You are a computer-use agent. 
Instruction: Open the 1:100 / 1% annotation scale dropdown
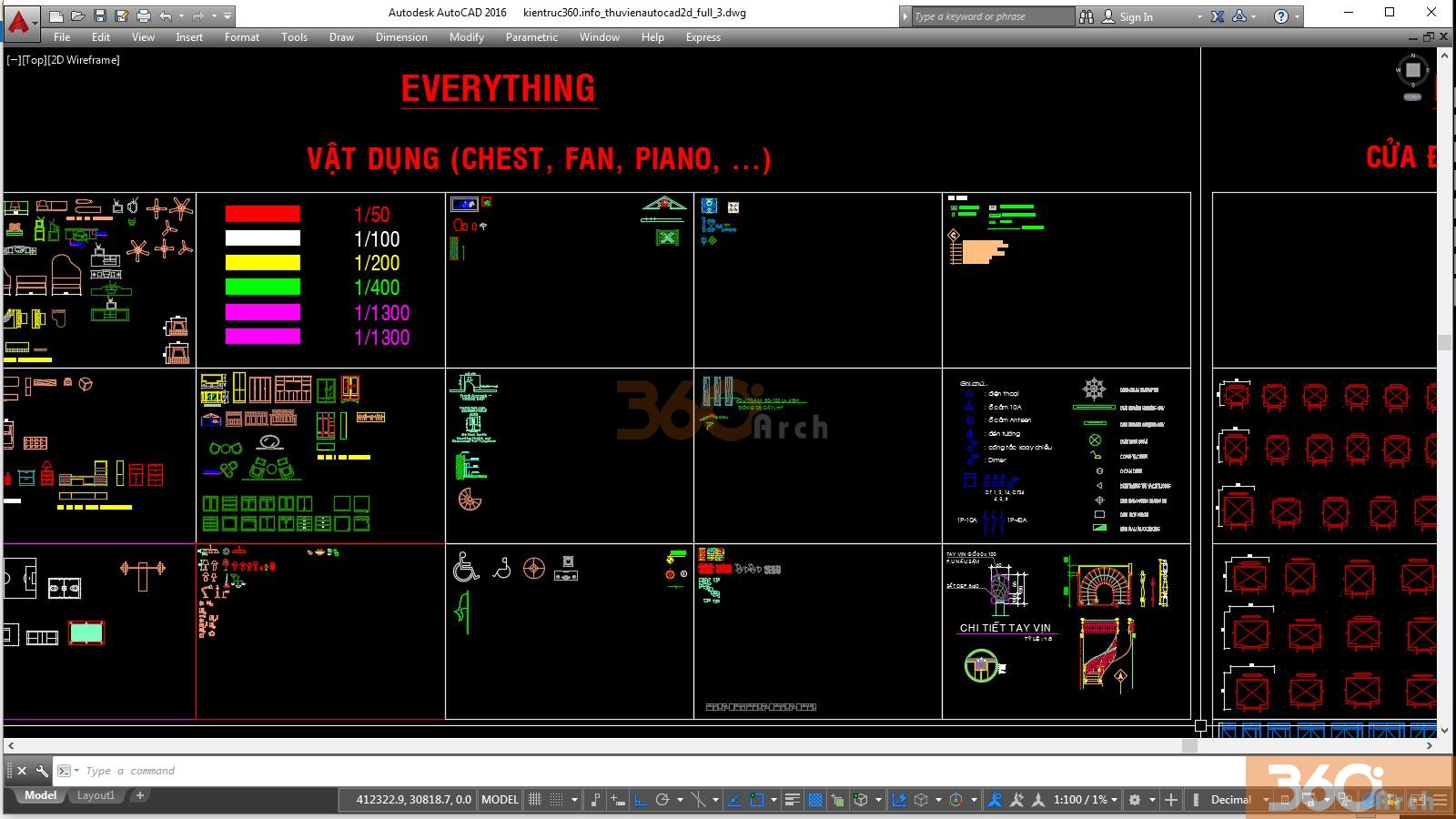click(1086, 800)
